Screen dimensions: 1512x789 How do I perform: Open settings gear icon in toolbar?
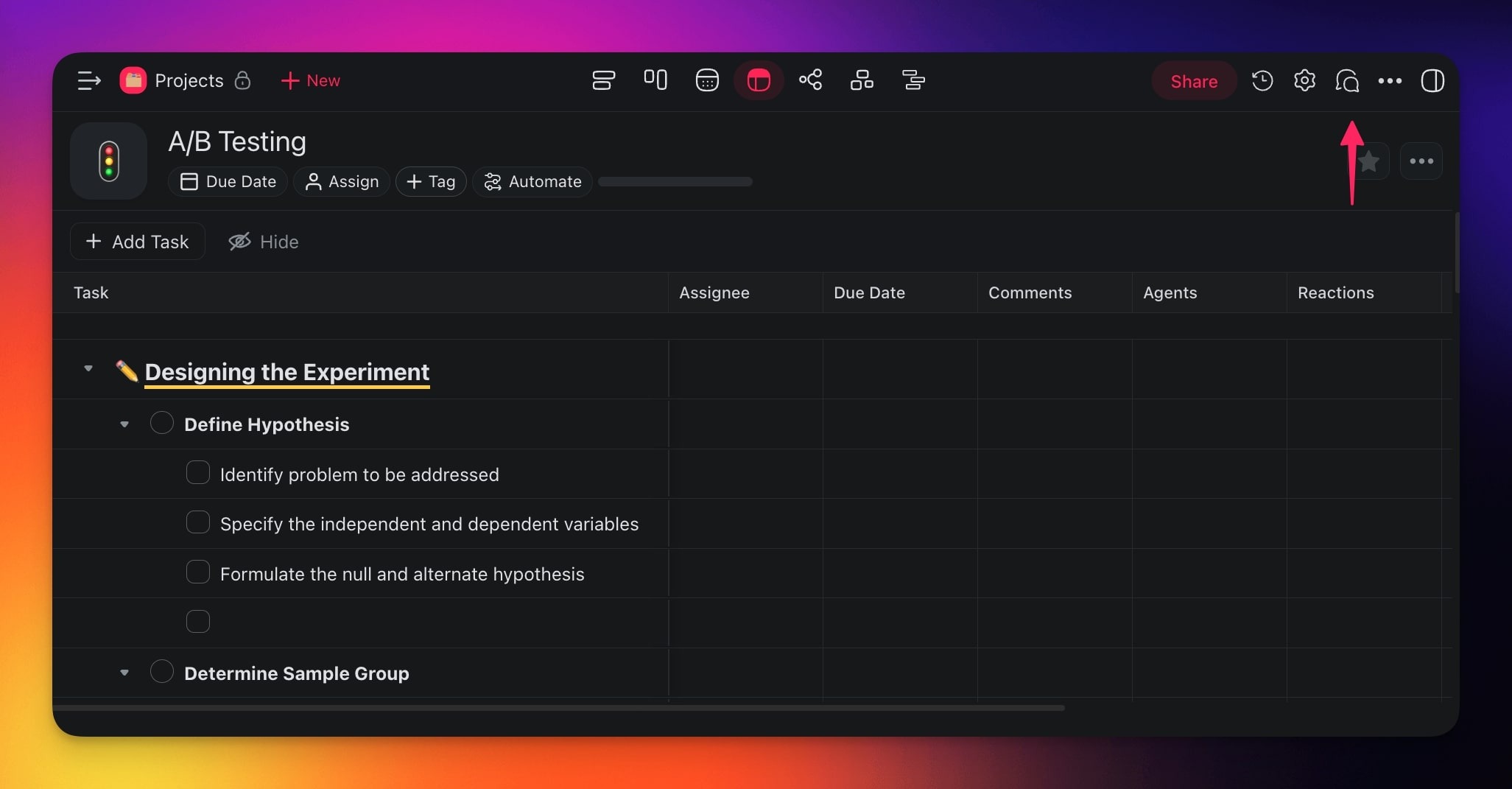1304,80
